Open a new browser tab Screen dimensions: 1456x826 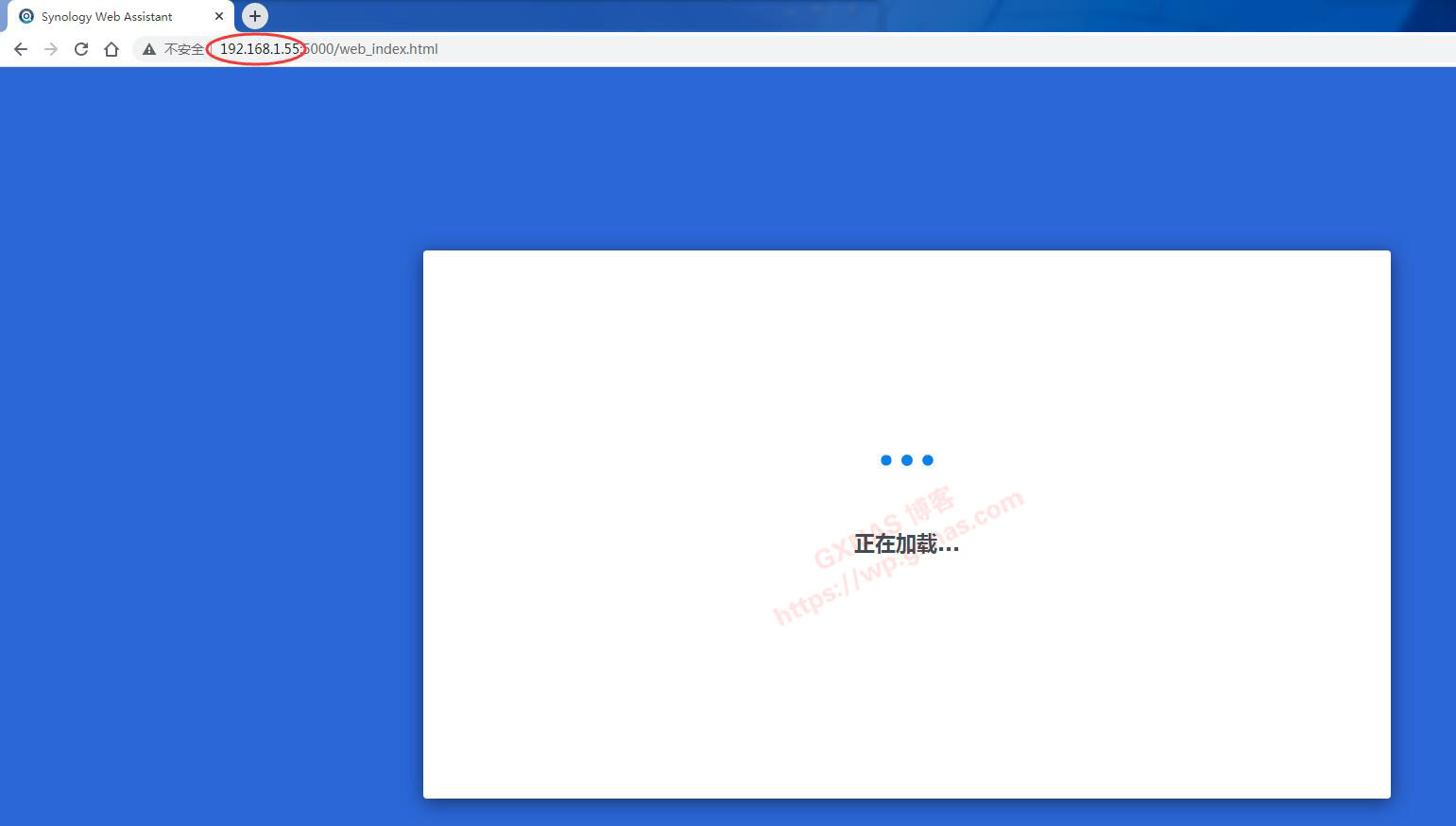point(254,16)
